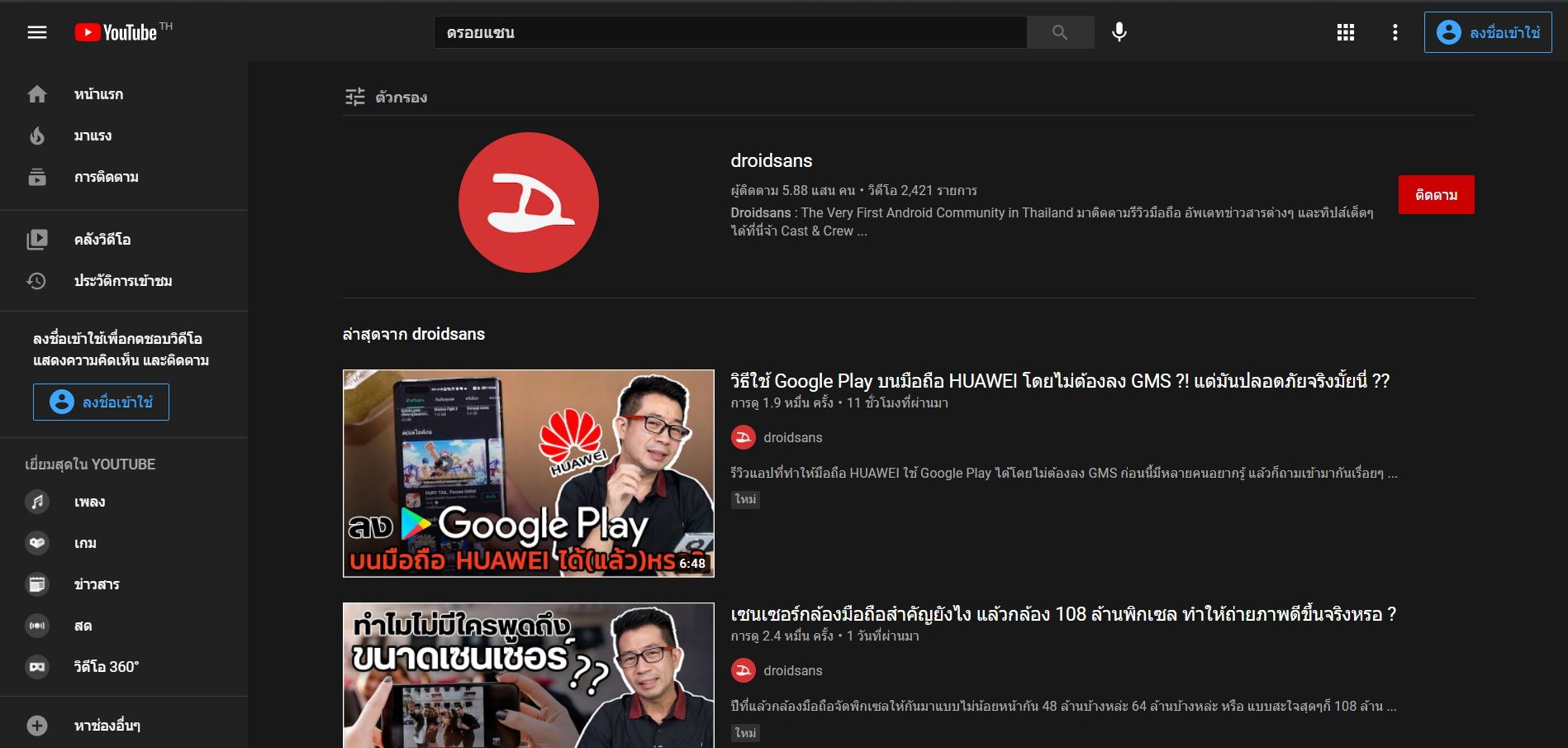Image resolution: width=1568 pixels, height=748 pixels.
Task: Activate voice search microphone
Action: point(1119,32)
